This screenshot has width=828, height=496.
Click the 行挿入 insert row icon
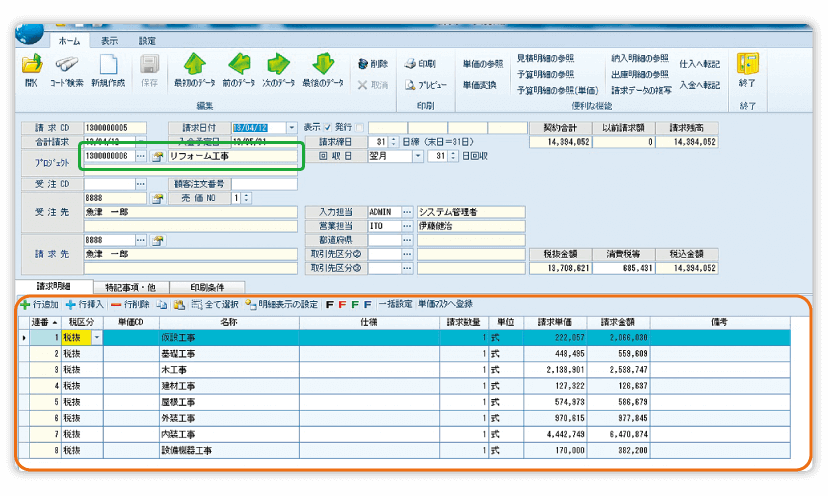click(70, 305)
